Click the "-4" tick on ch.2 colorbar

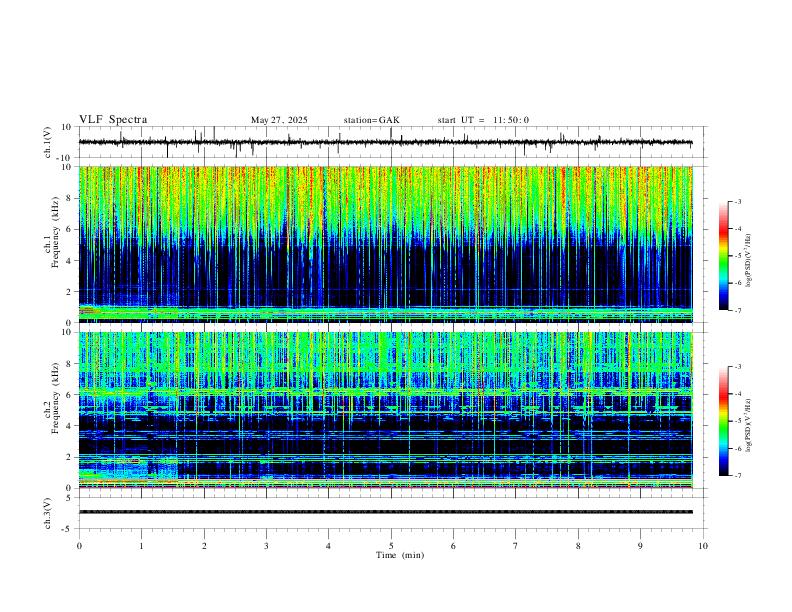click(x=738, y=394)
